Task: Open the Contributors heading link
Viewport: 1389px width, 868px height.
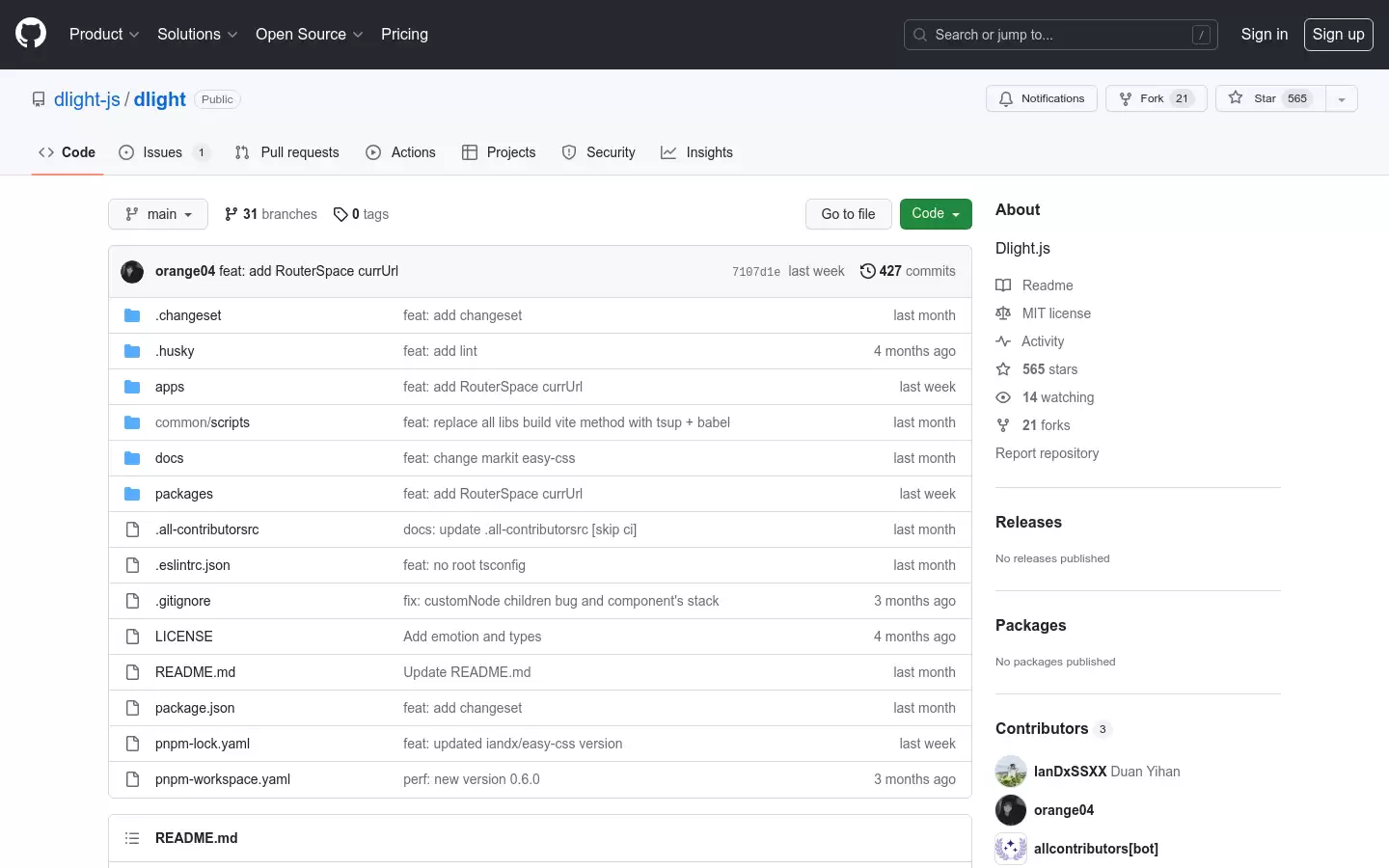Action: click(1053, 728)
